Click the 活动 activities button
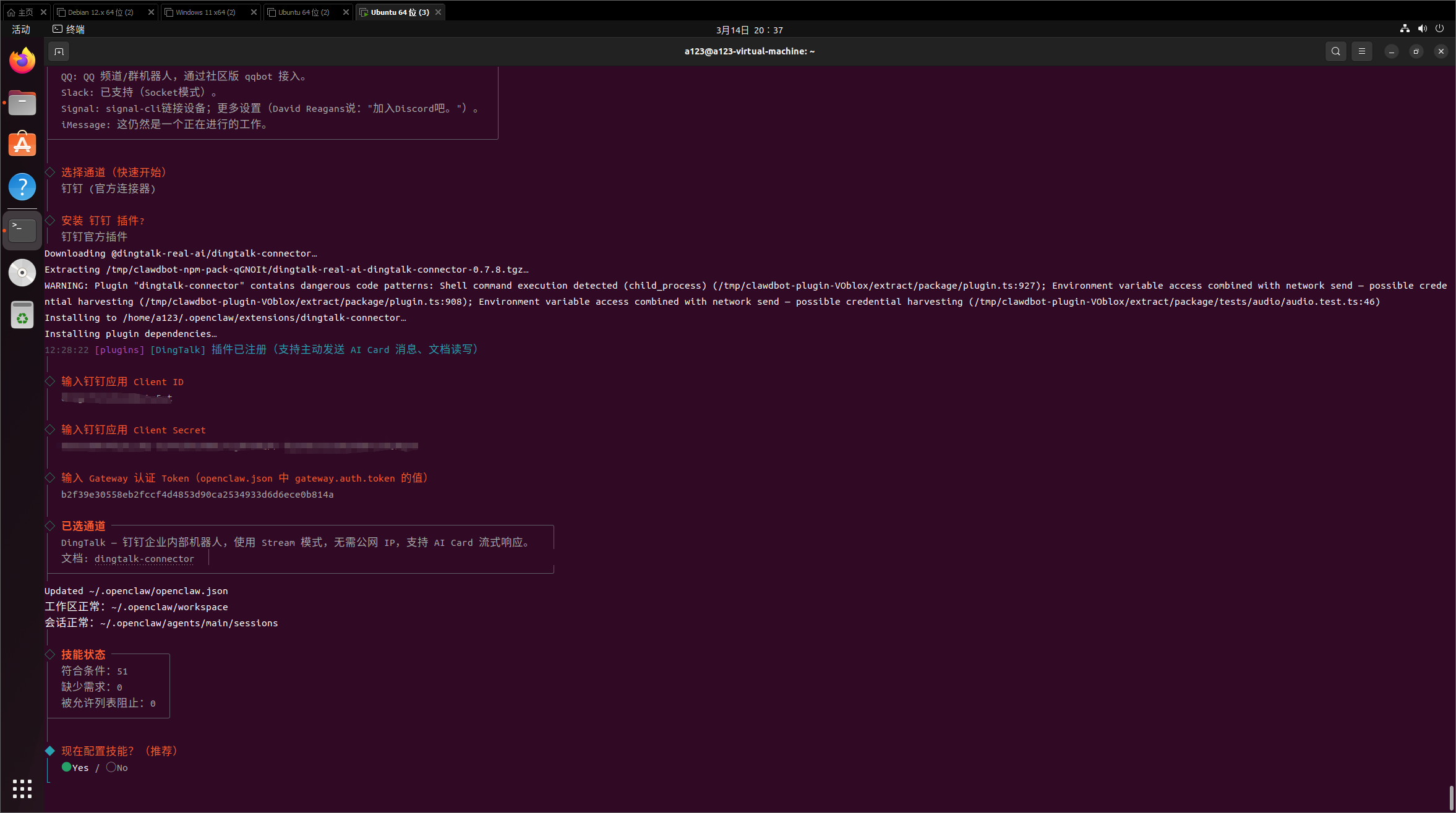 click(21, 29)
